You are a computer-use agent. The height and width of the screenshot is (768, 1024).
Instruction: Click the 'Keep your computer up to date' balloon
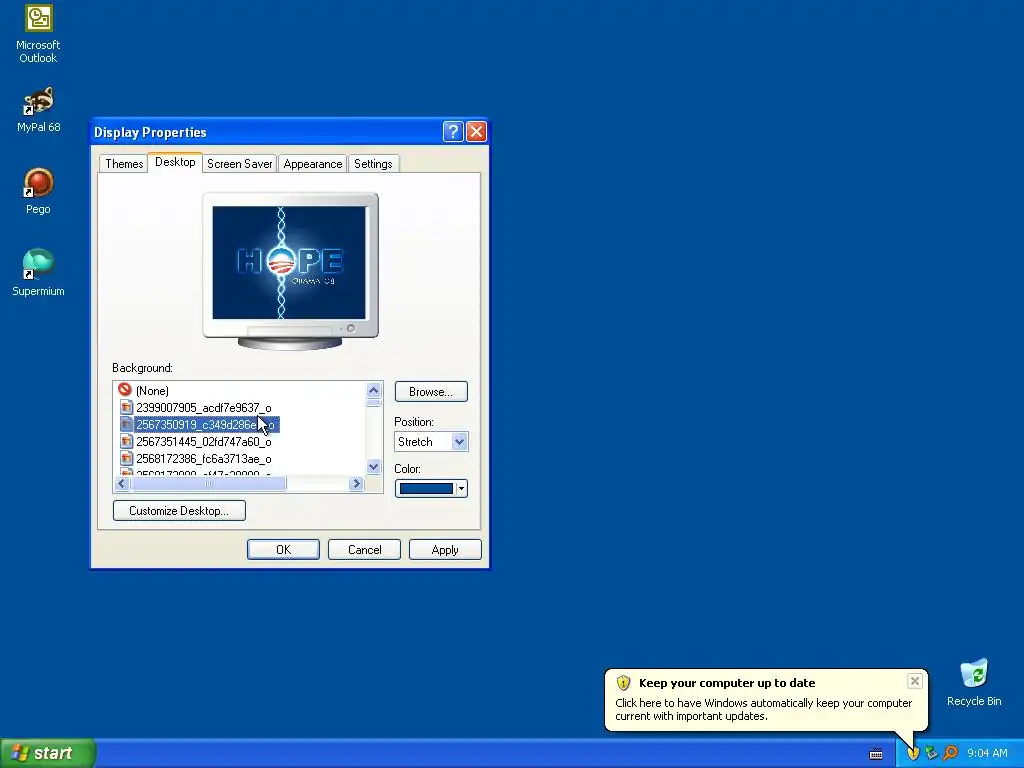[x=766, y=699]
